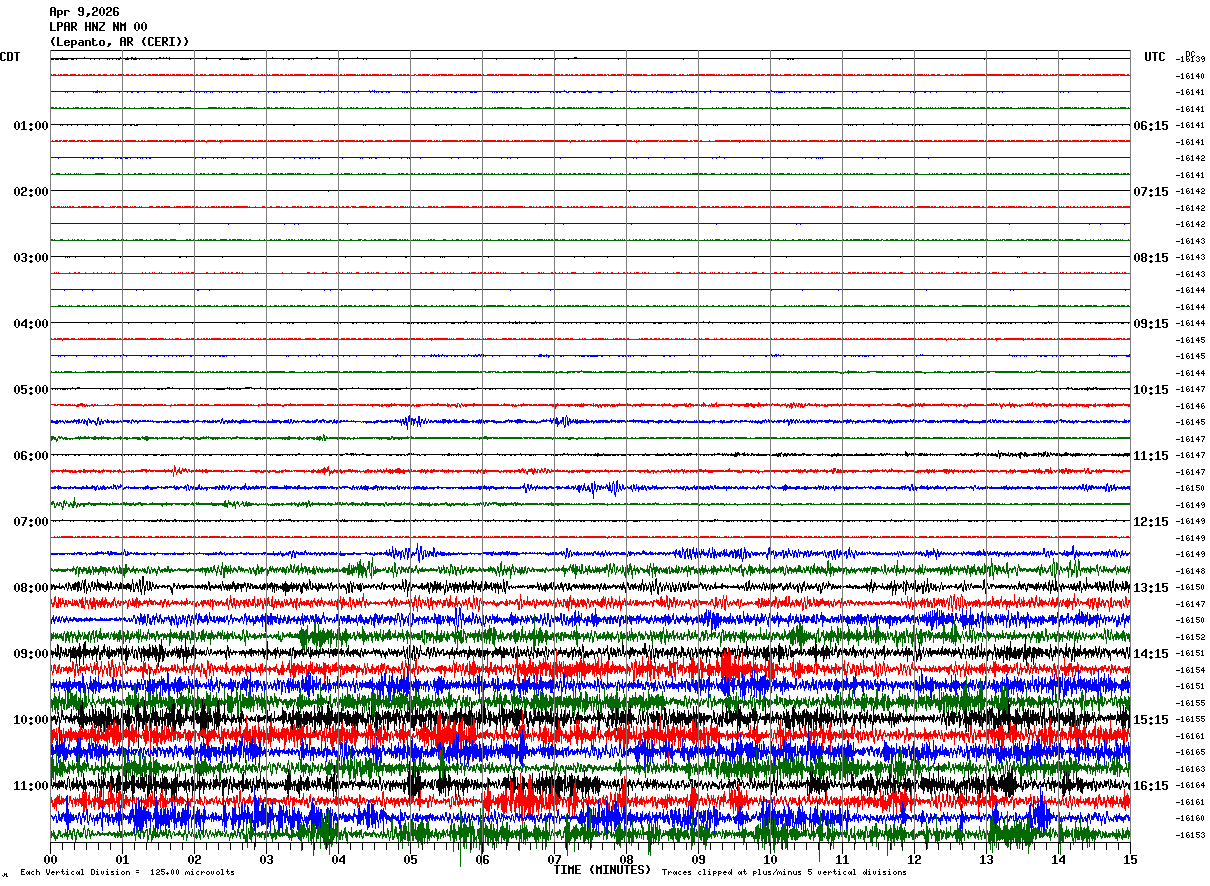Select the 10:00 CDT time label
This screenshot has width=1210, height=886.
tap(31, 720)
